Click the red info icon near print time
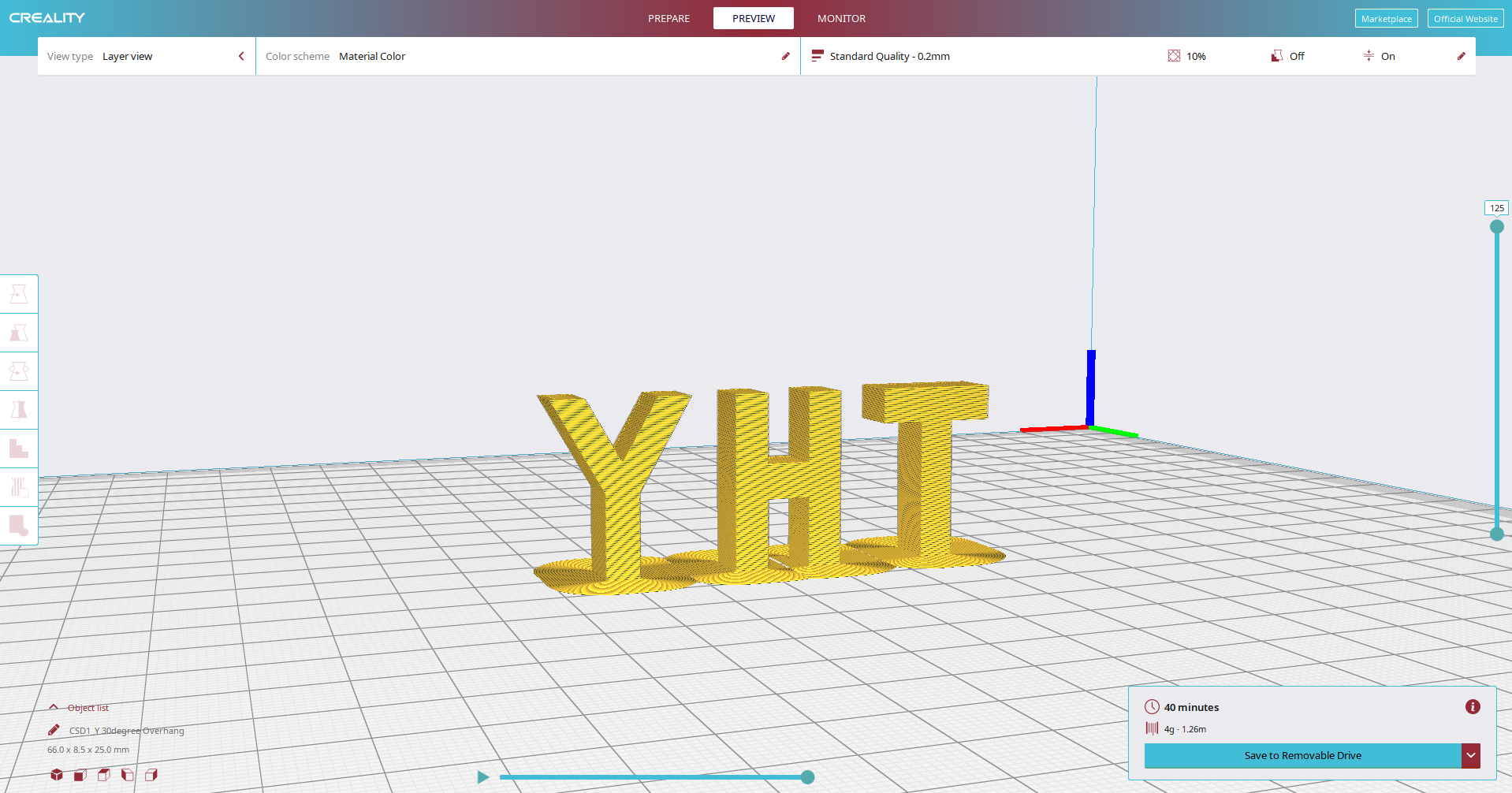This screenshot has height=793, width=1512. 1472,707
